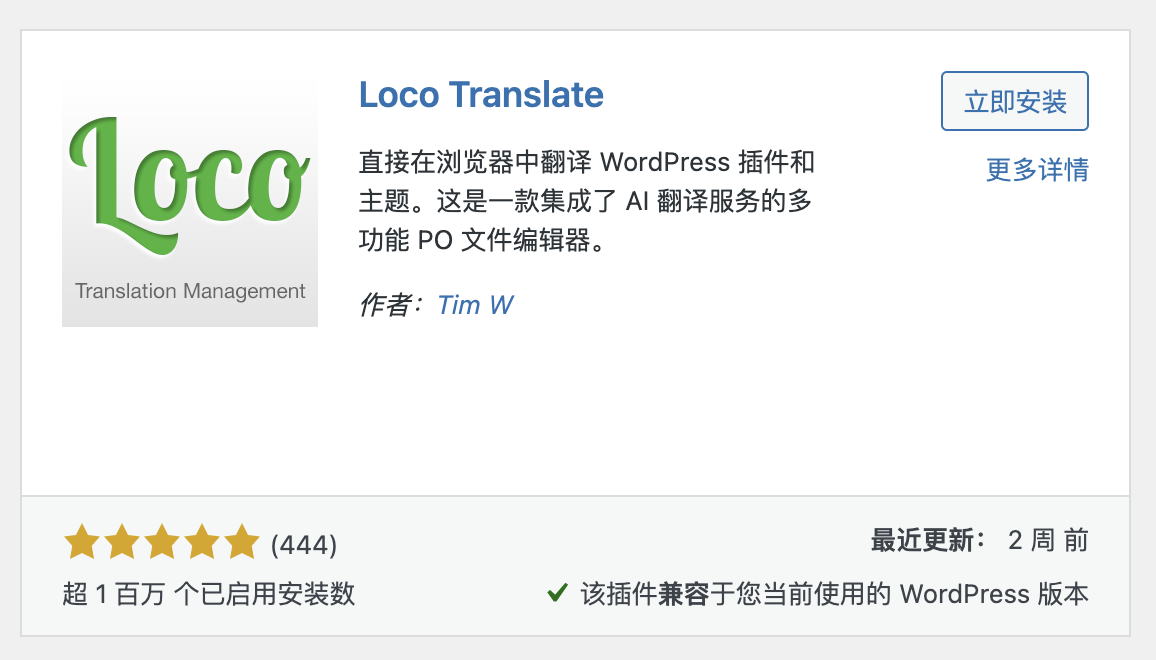Click the WordPress 版本 compatibility text

(994, 594)
